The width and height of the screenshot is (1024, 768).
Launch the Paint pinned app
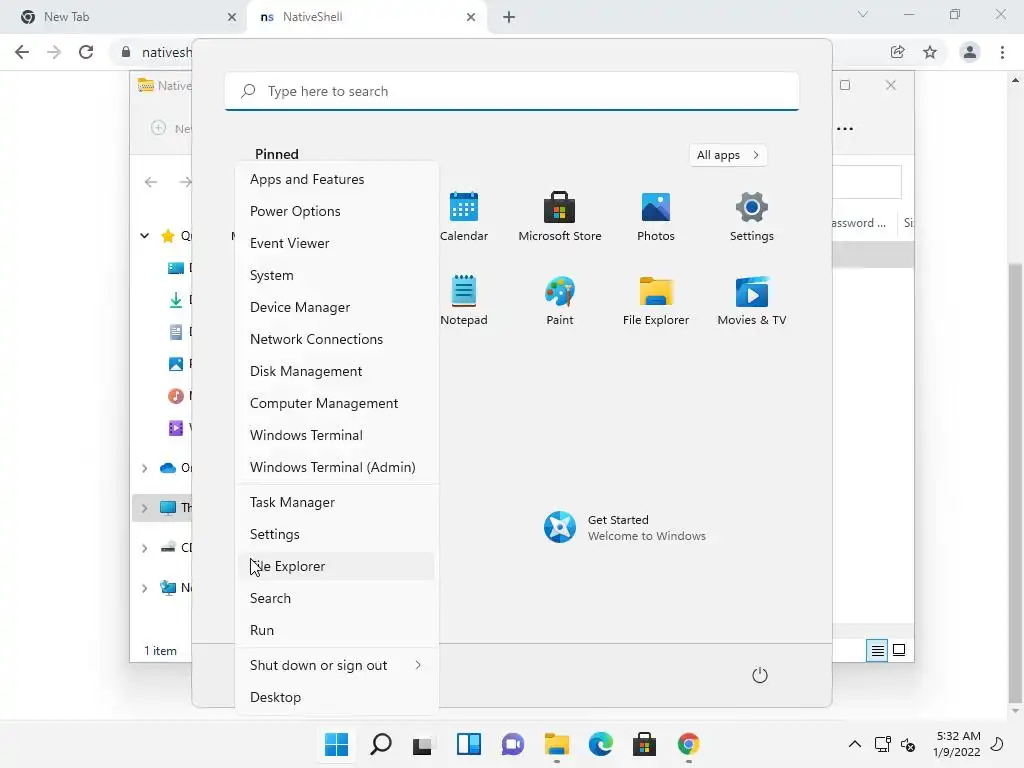(560, 300)
